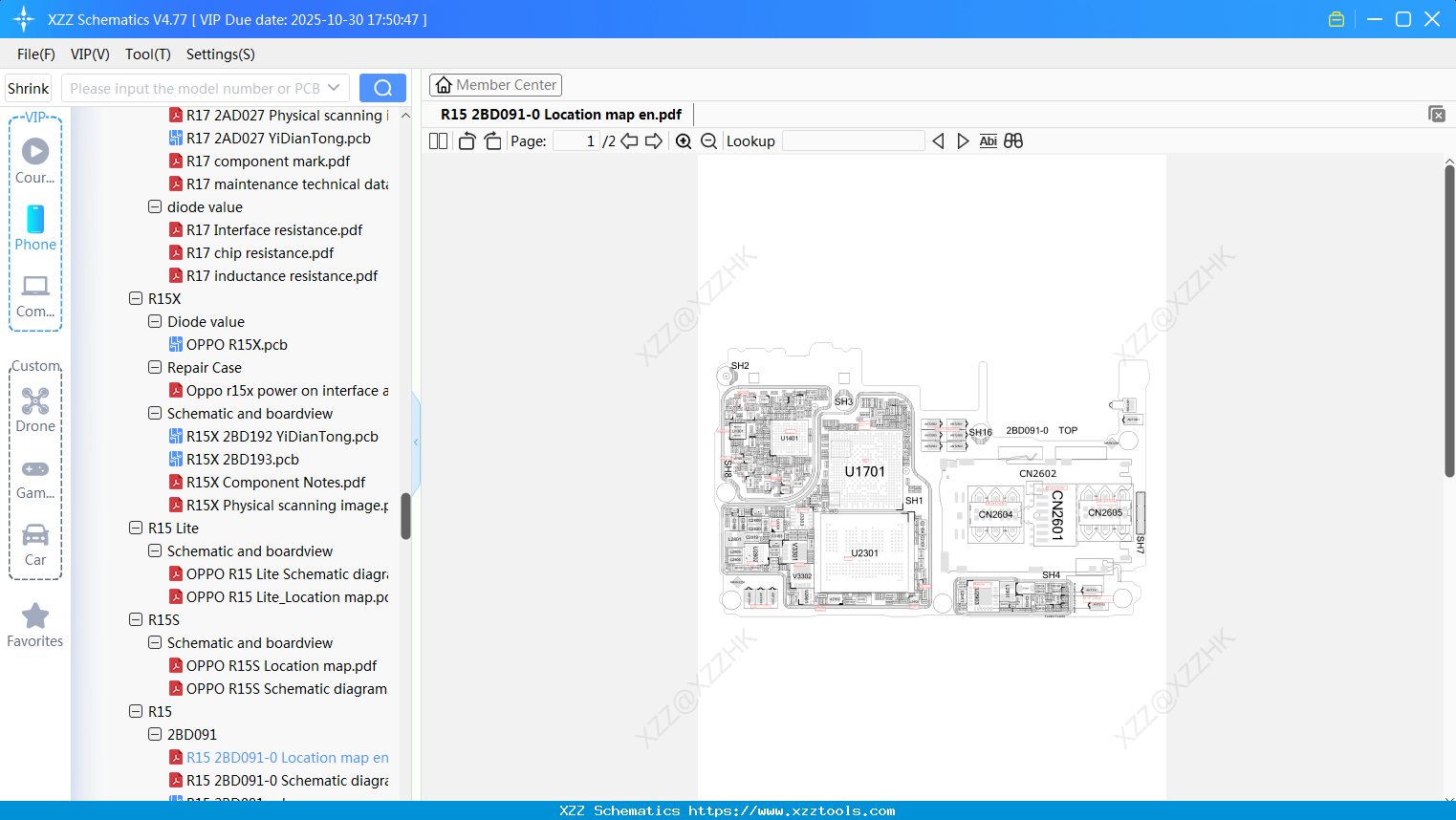Click the binoculars search icon
Image resolution: width=1456 pixels, height=820 pixels.
click(x=1013, y=140)
